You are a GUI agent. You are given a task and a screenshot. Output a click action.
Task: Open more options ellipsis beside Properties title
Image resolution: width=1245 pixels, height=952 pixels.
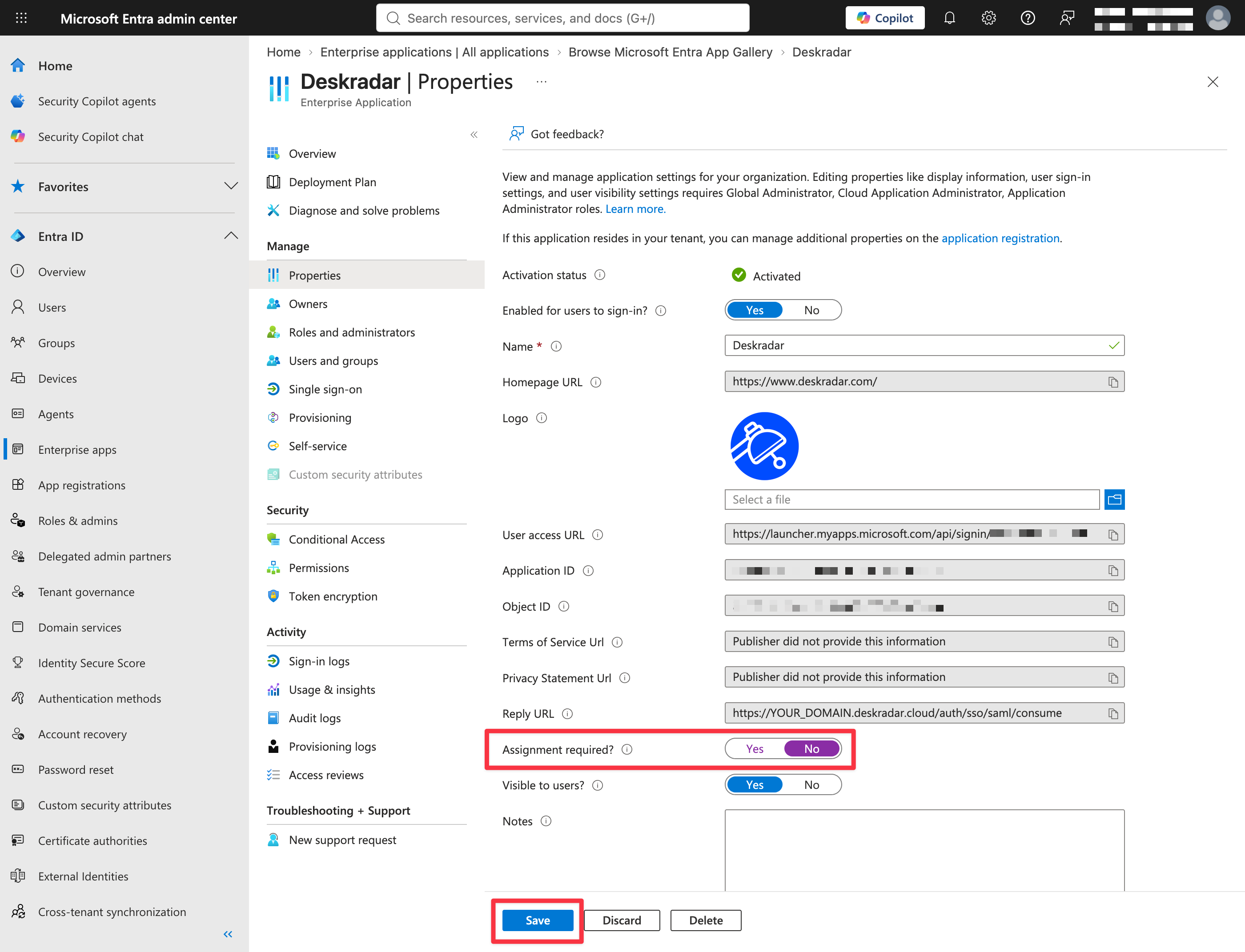(x=542, y=82)
